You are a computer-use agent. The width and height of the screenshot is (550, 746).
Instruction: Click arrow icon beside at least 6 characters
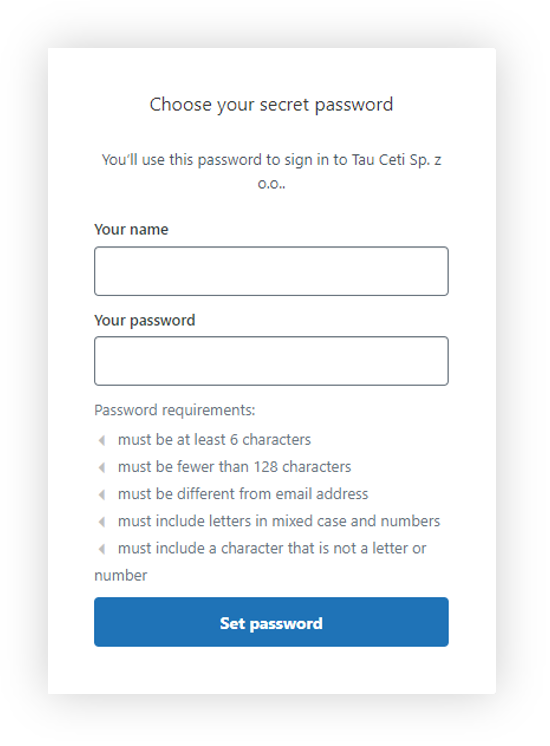[x=102, y=441]
